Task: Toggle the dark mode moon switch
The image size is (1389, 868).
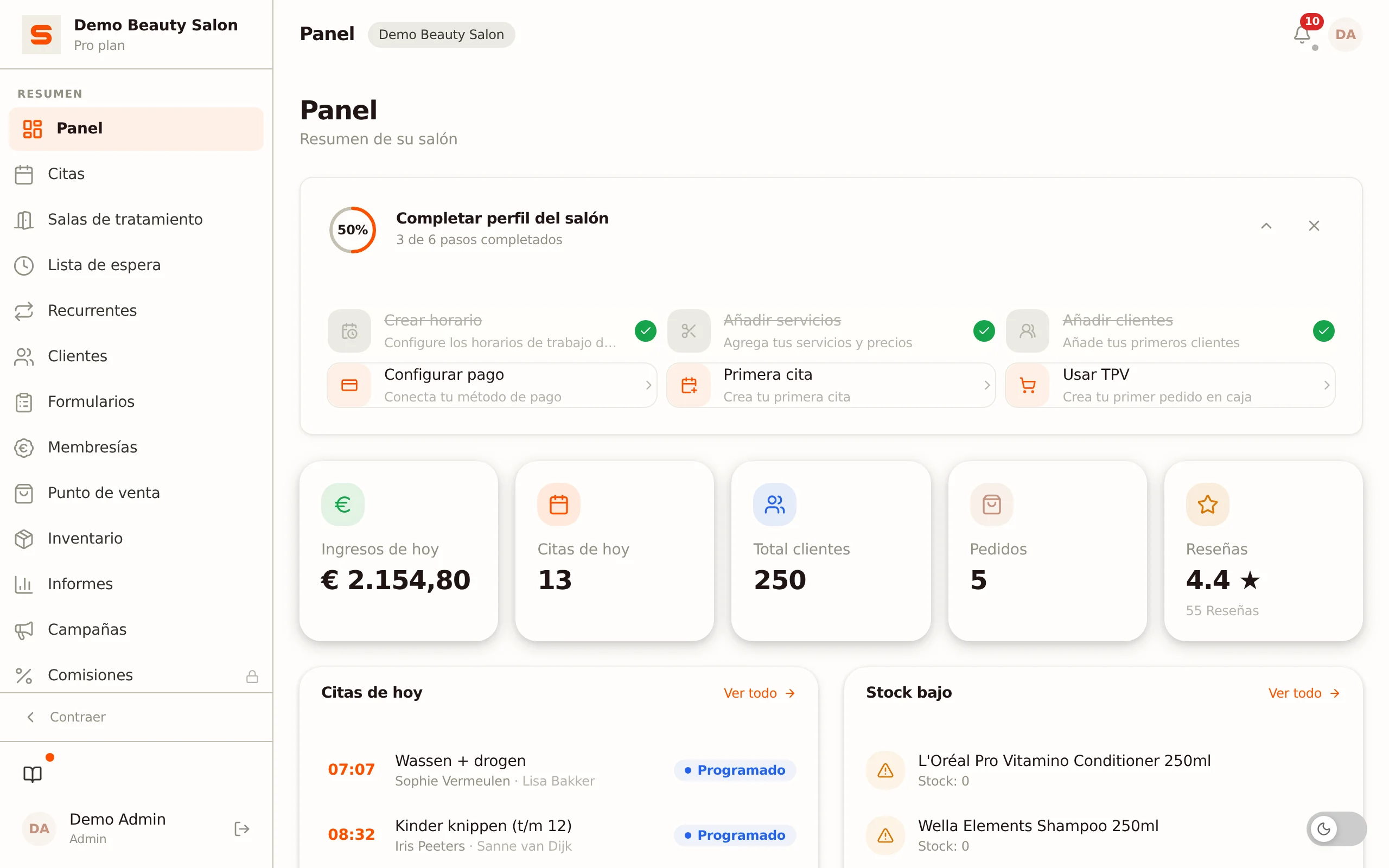Action: 1336,828
